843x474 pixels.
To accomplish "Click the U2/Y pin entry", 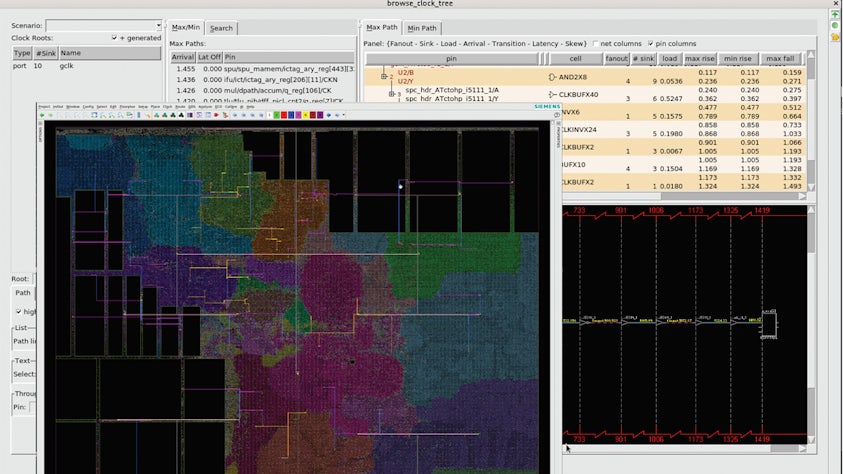I will tap(406, 81).
